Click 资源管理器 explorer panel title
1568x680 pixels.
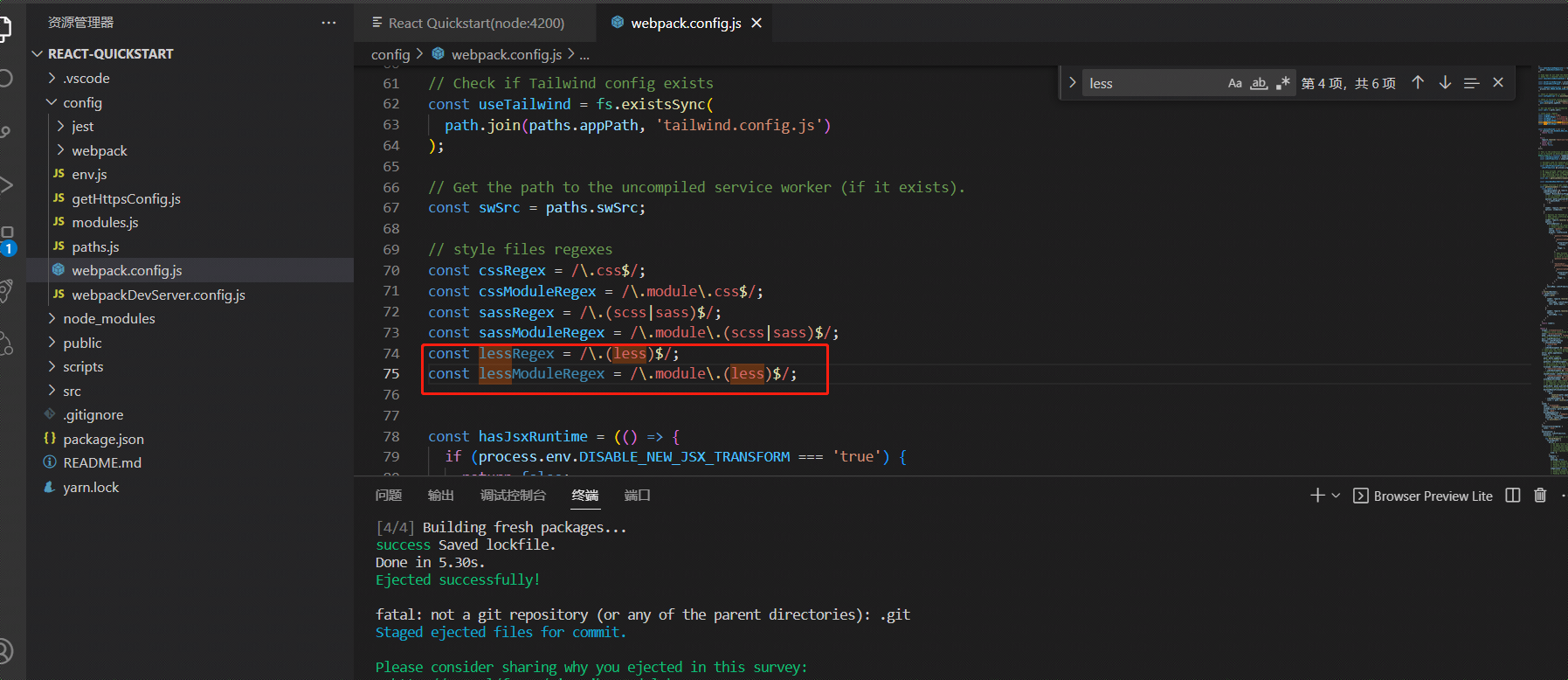click(x=80, y=23)
